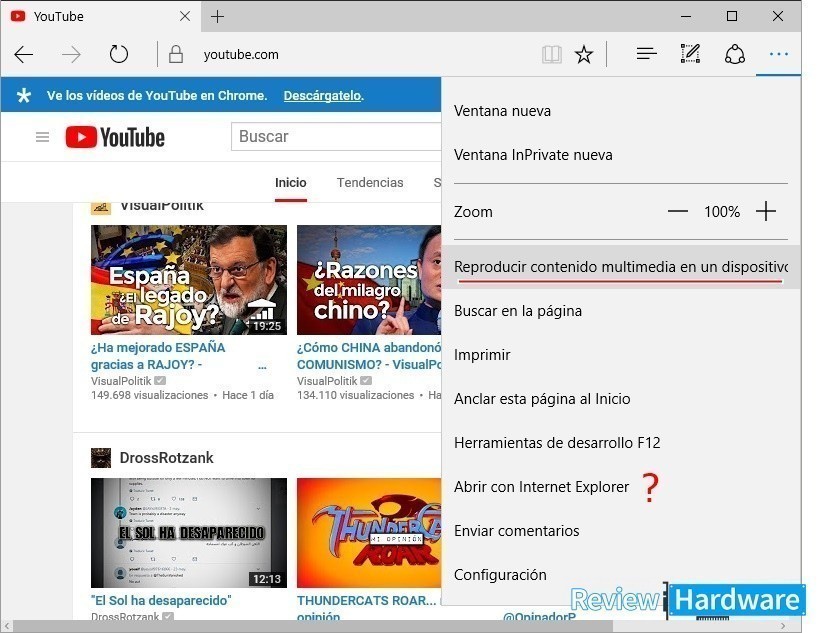Open a new tab with plus button
The image size is (819, 633).
tap(217, 17)
